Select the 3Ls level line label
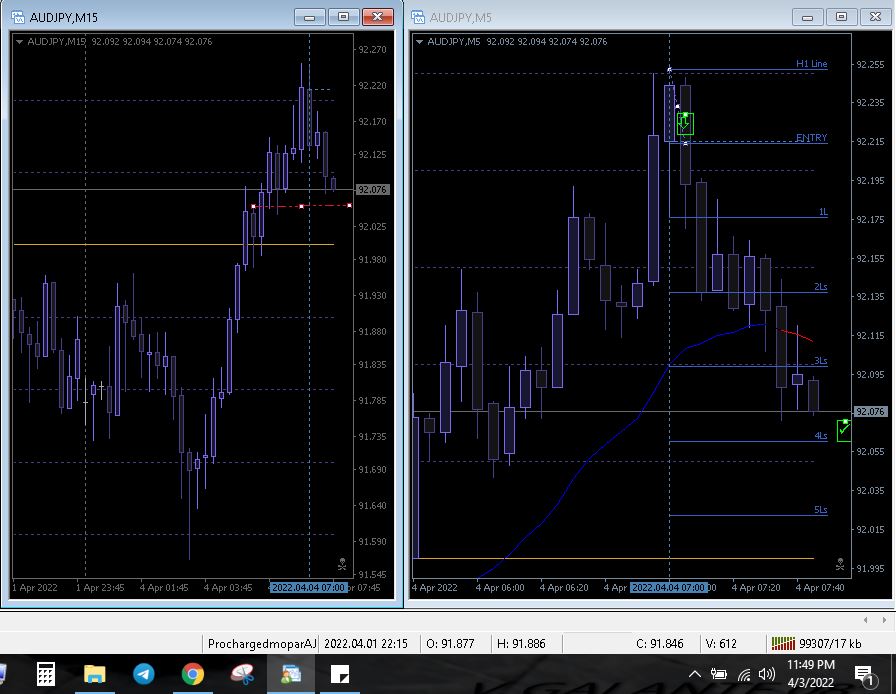896x694 pixels. point(821,361)
